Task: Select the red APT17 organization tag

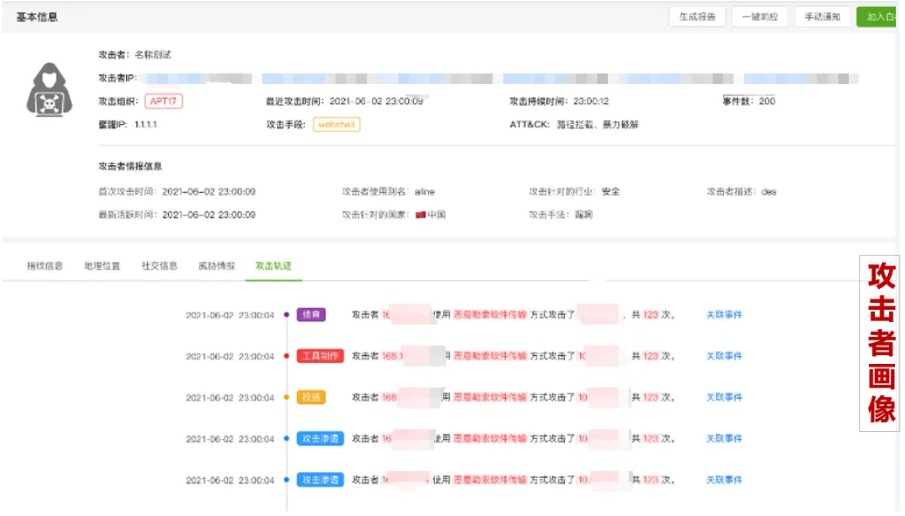Action: click(164, 101)
